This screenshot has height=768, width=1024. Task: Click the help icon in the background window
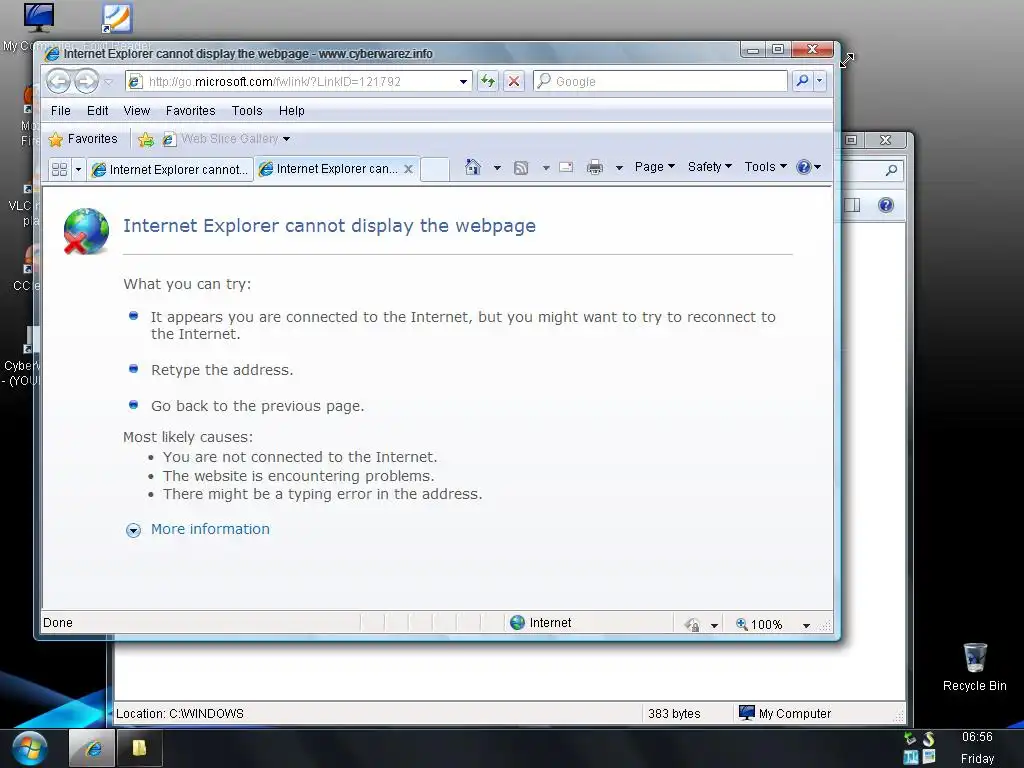click(x=886, y=206)
